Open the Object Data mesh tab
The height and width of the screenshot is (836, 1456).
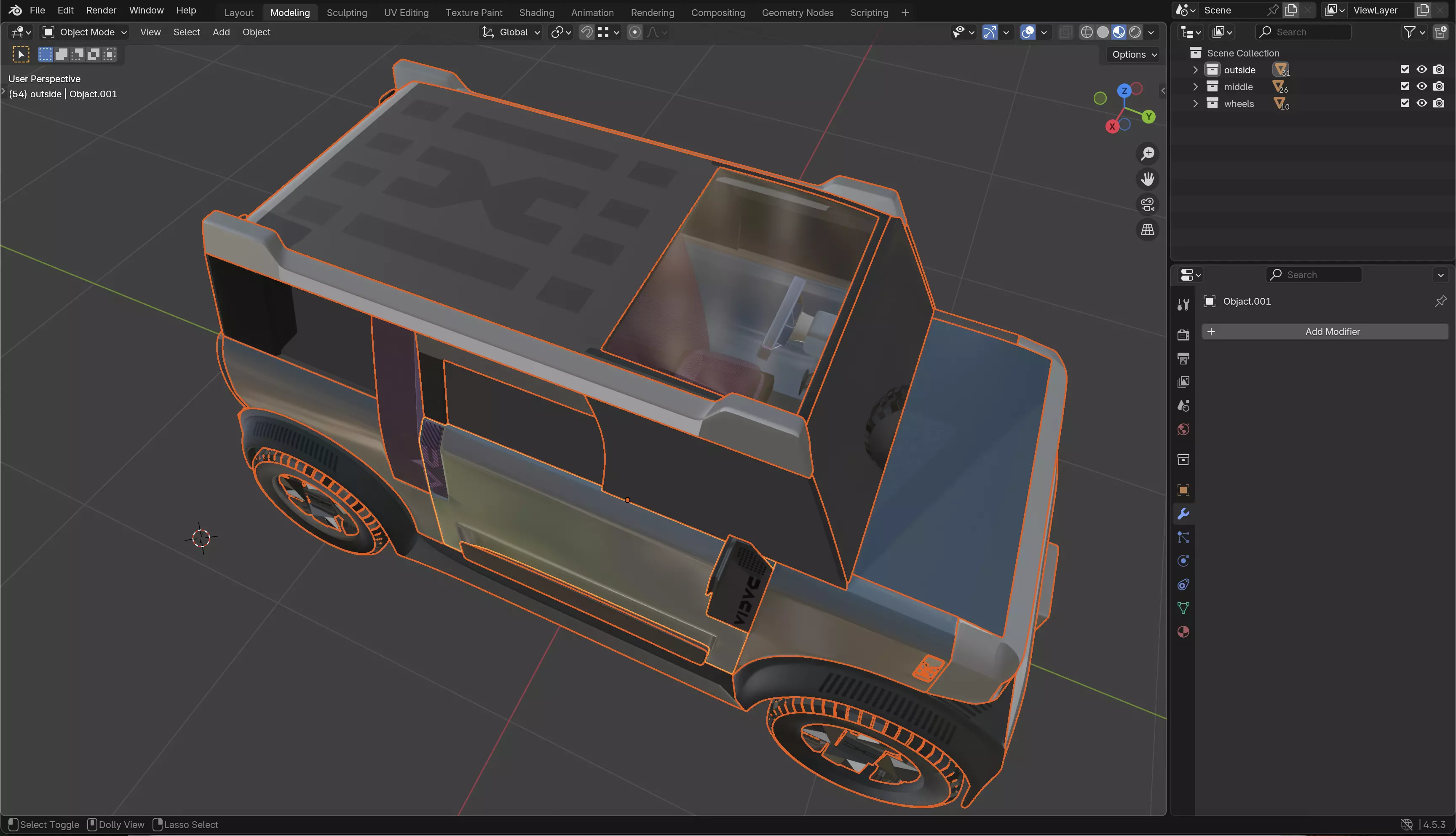tap(1183, 608)
